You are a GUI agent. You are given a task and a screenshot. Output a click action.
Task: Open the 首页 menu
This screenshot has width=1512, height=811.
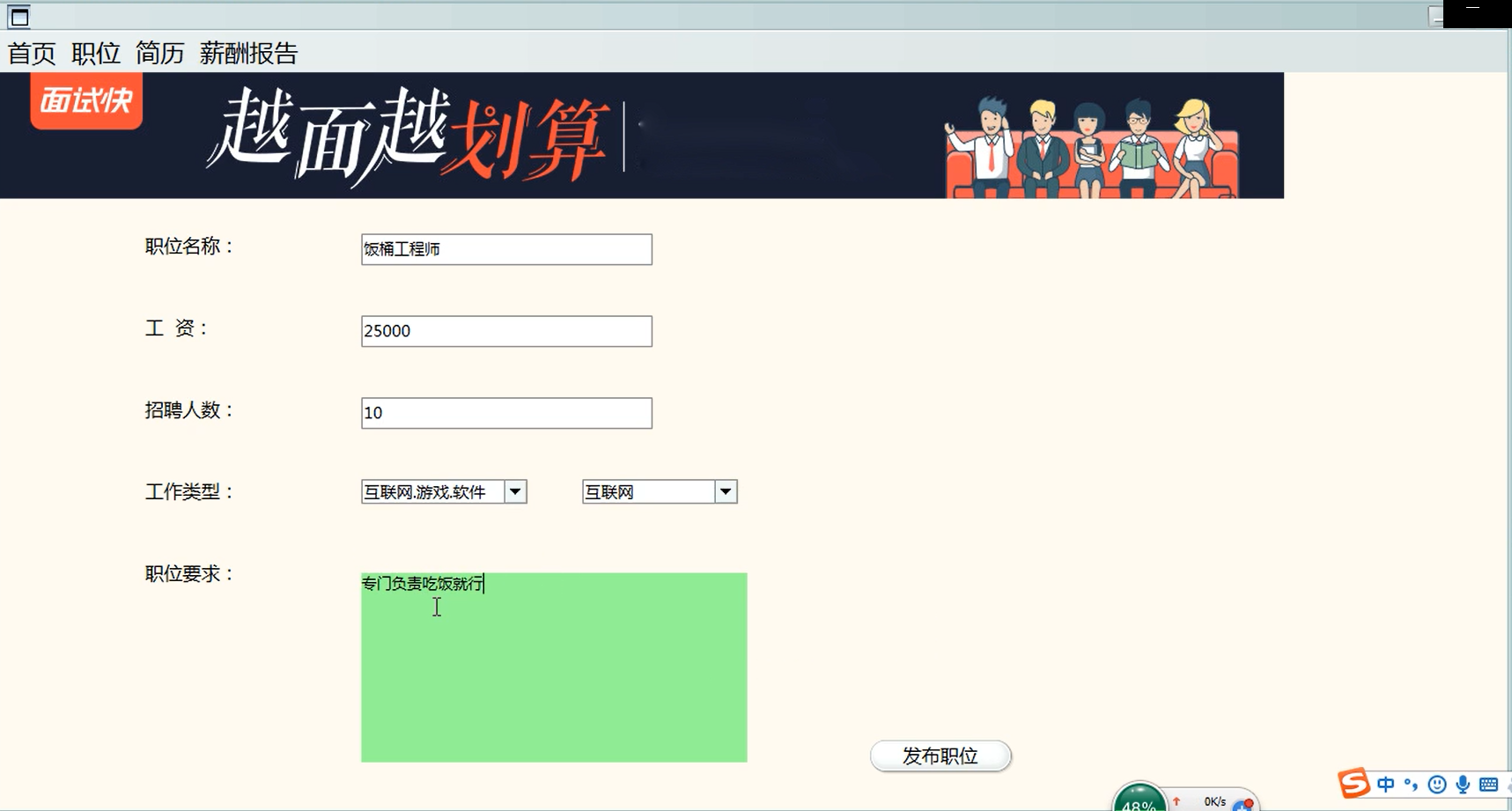(x=32, y=54)
